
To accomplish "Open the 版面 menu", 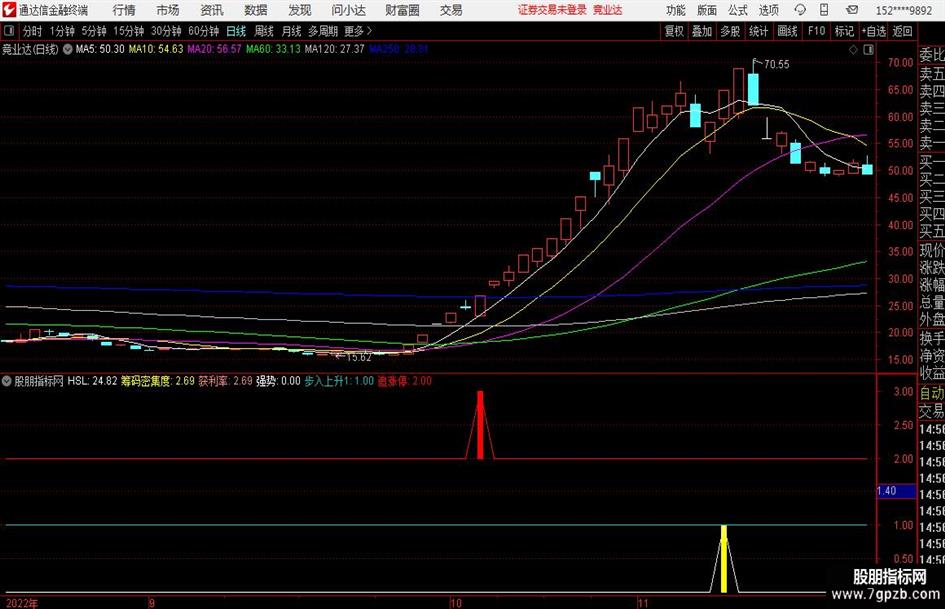I will click(x=707, y=10).
